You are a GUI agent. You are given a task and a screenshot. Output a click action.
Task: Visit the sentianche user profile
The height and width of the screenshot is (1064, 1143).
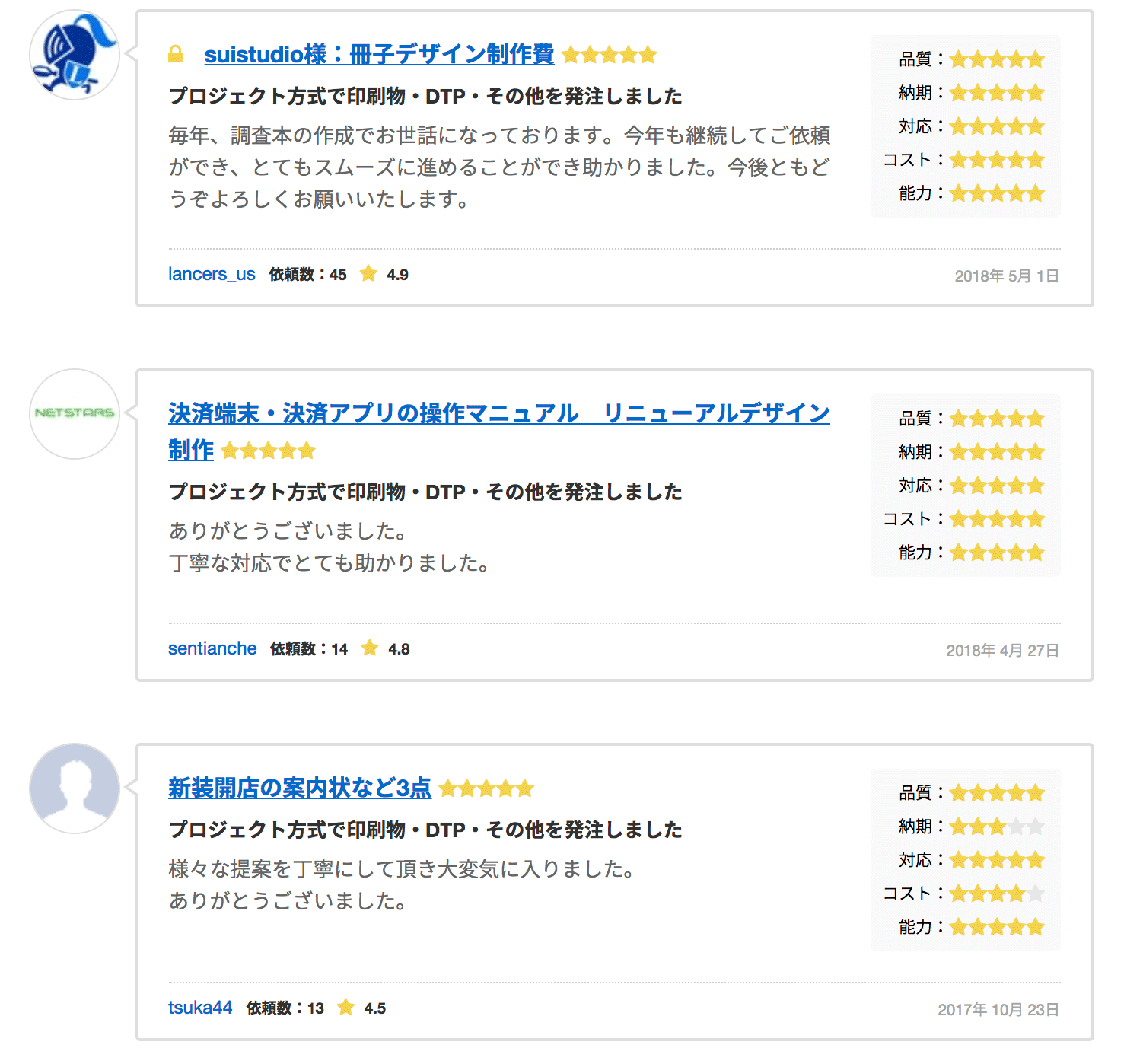click(x=212, y=648)
